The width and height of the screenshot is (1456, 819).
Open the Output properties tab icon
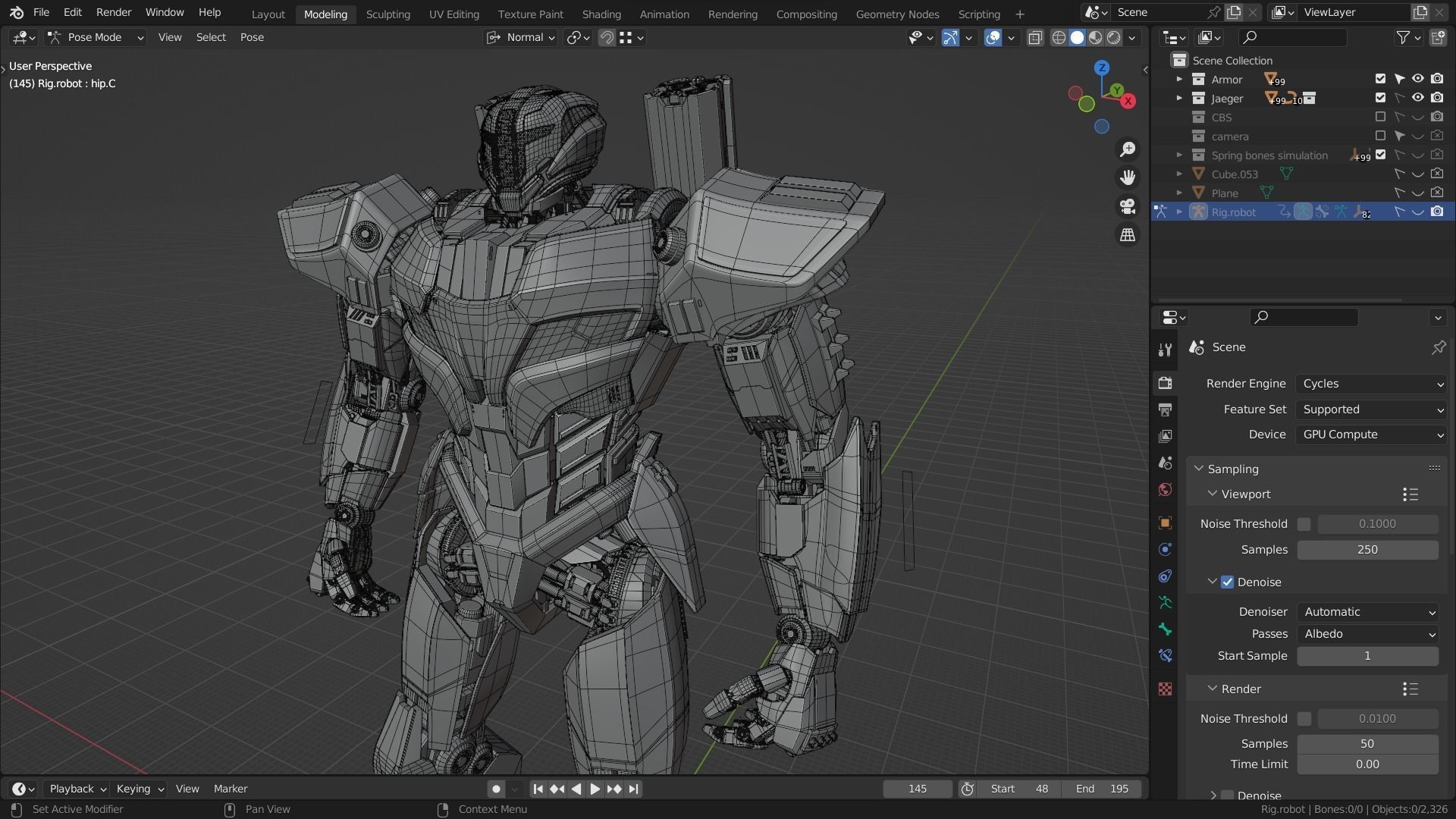(x=1166, y=410)
